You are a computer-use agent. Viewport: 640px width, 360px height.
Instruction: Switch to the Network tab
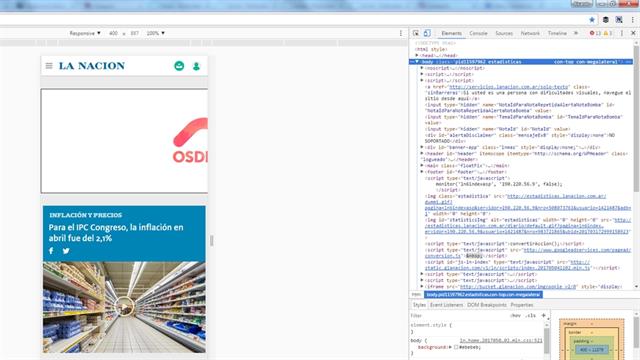pyautogui.click(x=530, y=33)
